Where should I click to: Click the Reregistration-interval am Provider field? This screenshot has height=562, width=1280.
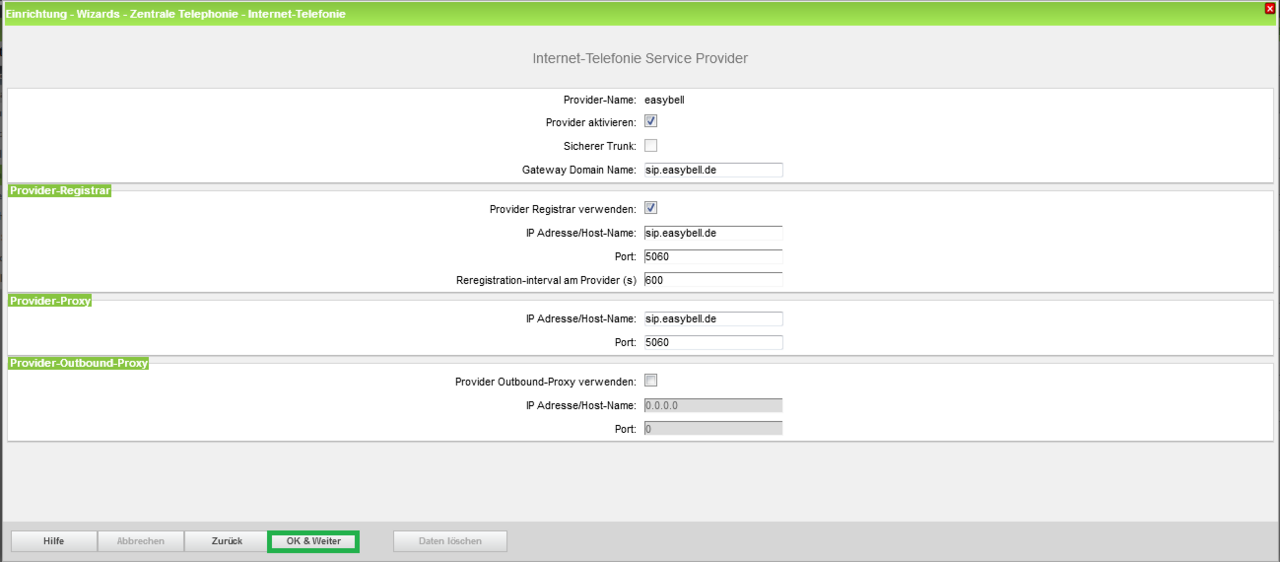point(712,281)
